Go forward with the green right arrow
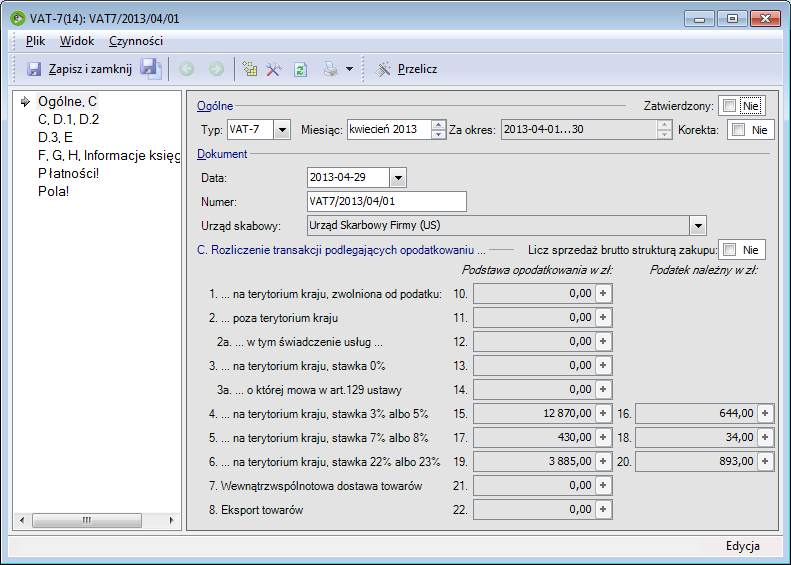Viewport: 791px width, 565px height. [x=216, y=69]
